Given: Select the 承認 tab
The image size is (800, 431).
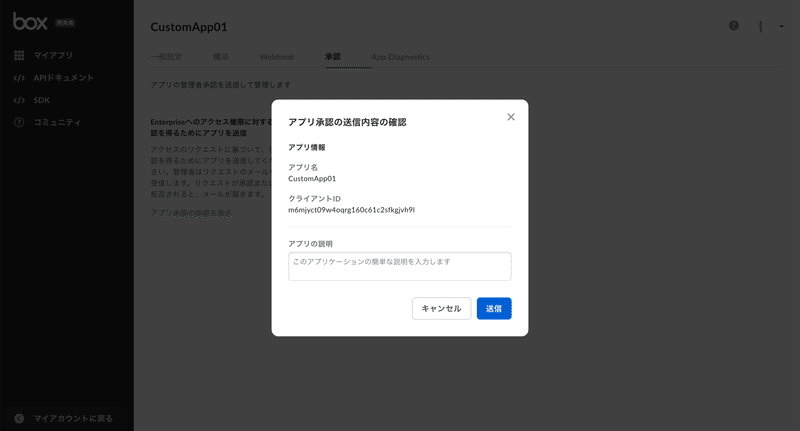Looking at the screenshot, I should (333, 57).
